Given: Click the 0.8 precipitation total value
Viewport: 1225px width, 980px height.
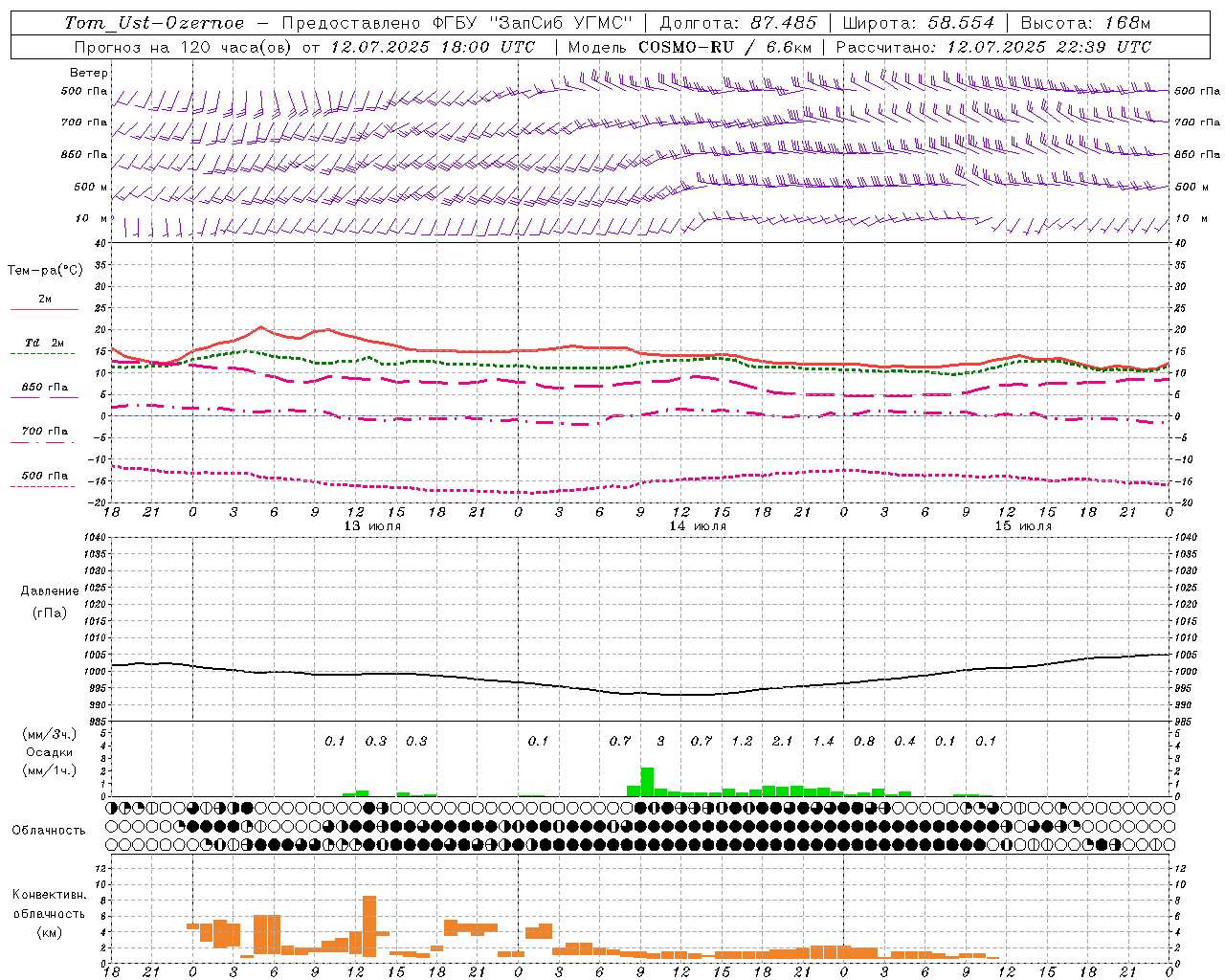Looking at the screenshot, I should (864, 741).
